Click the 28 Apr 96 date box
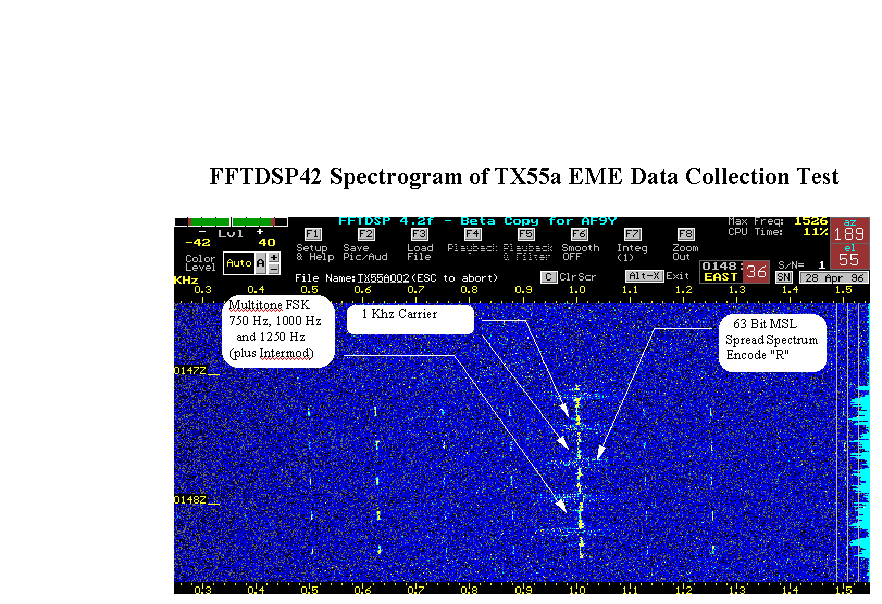This screenshot has height=604, width=882. point(832,277)
